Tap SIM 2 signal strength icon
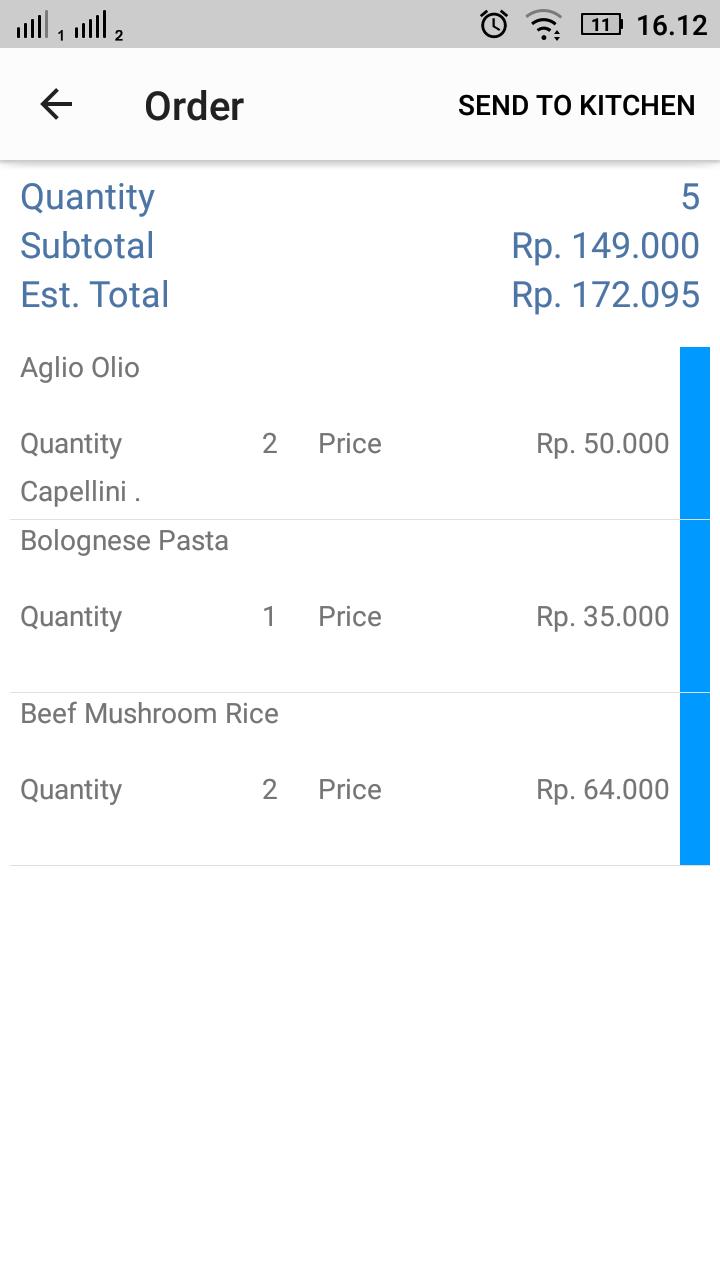 (x=97, y=25)
